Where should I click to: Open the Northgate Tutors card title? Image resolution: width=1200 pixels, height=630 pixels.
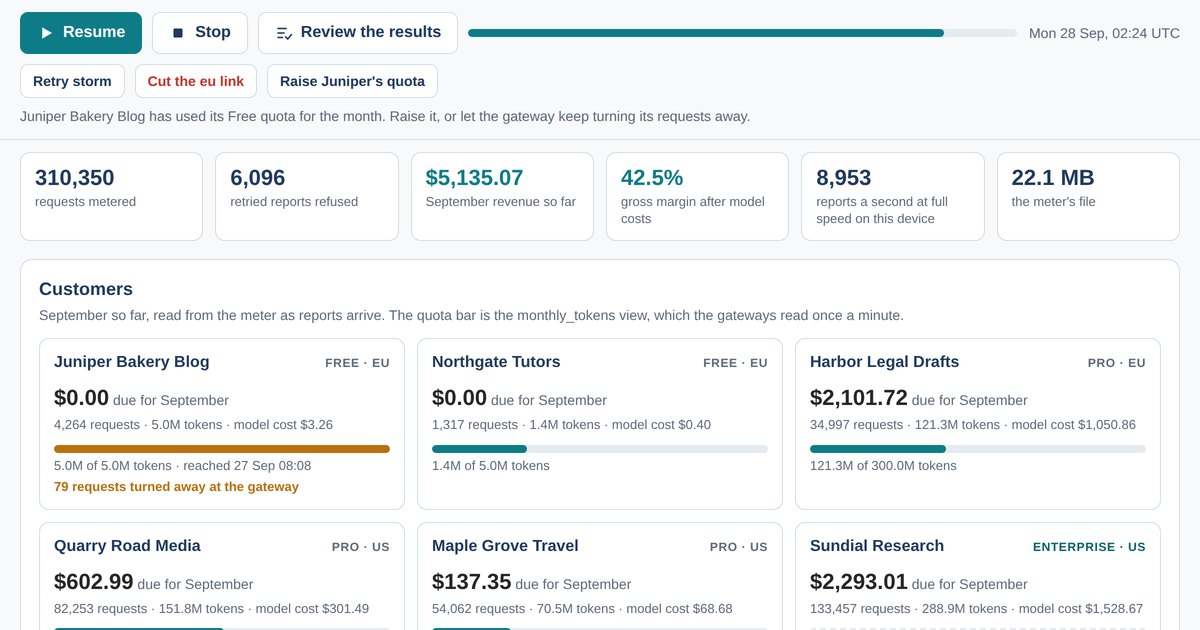point(496,362)
